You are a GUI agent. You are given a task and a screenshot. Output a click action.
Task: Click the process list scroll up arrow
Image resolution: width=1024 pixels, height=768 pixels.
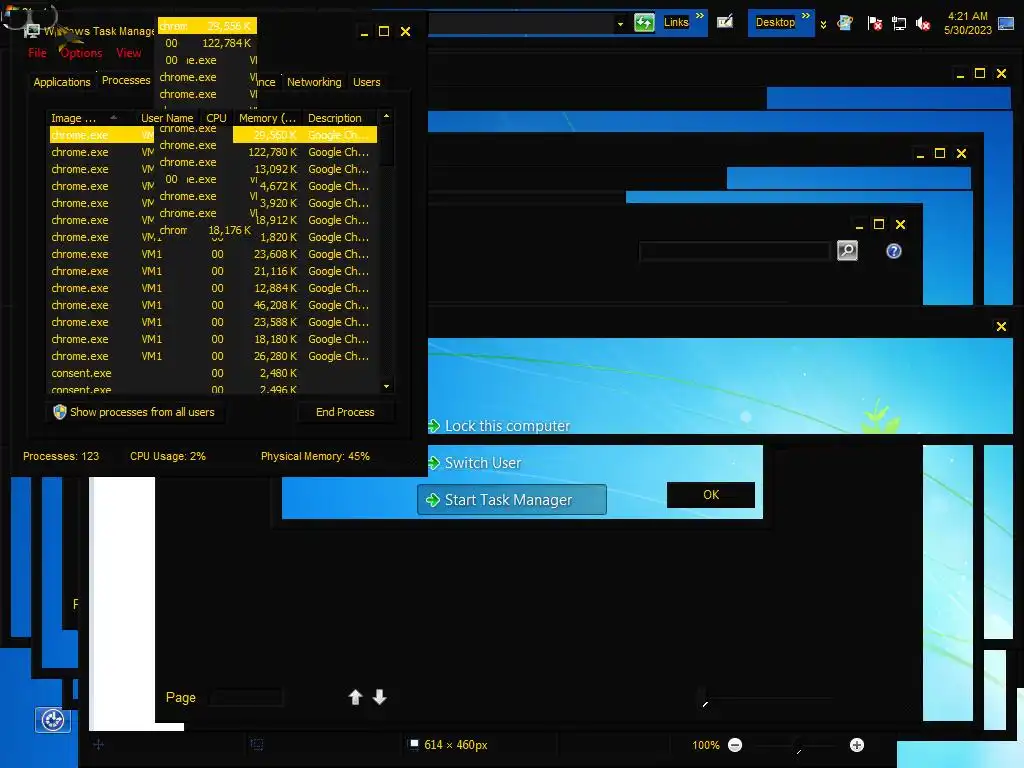387,116
